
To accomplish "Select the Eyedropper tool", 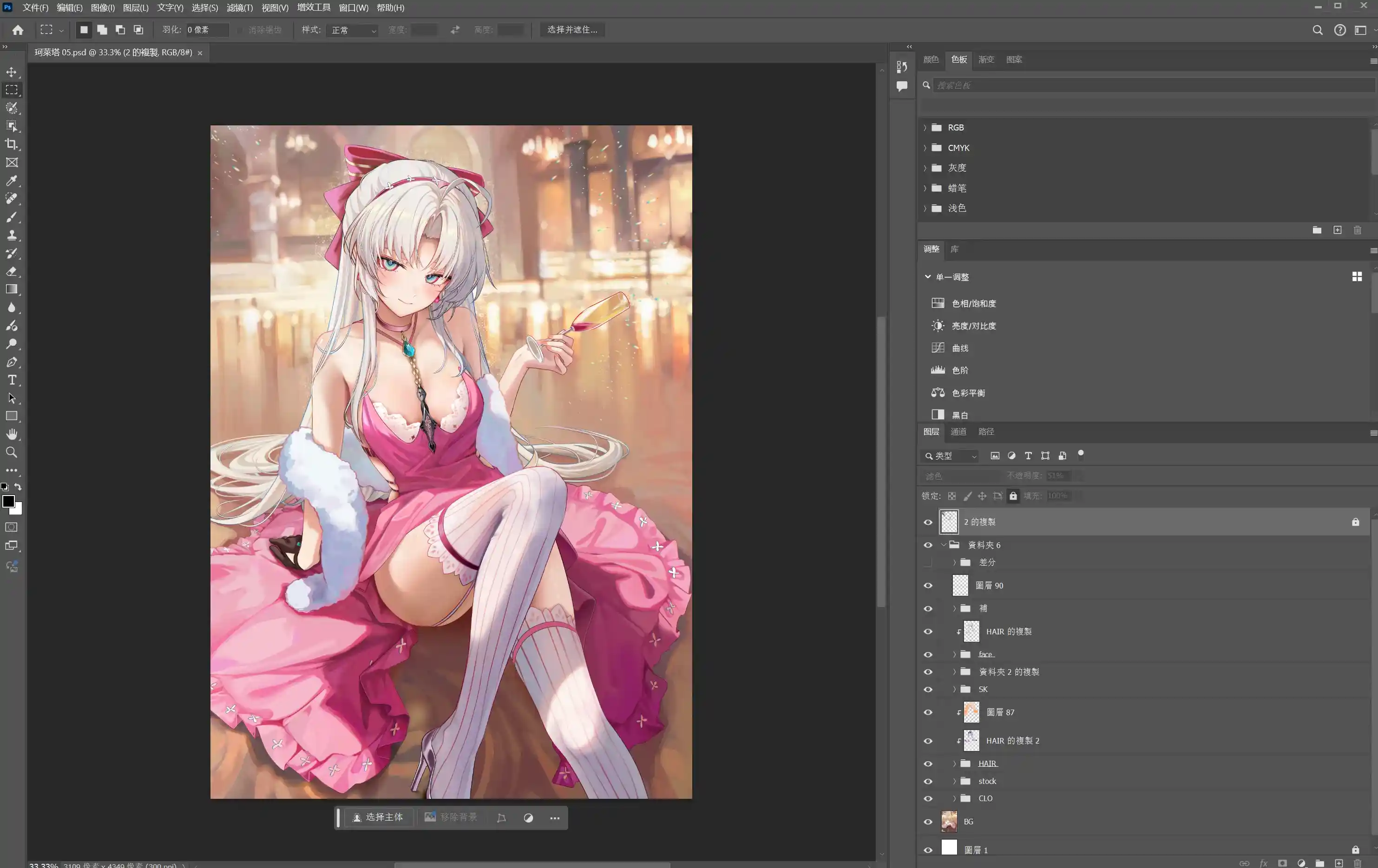I will (12, 181).
